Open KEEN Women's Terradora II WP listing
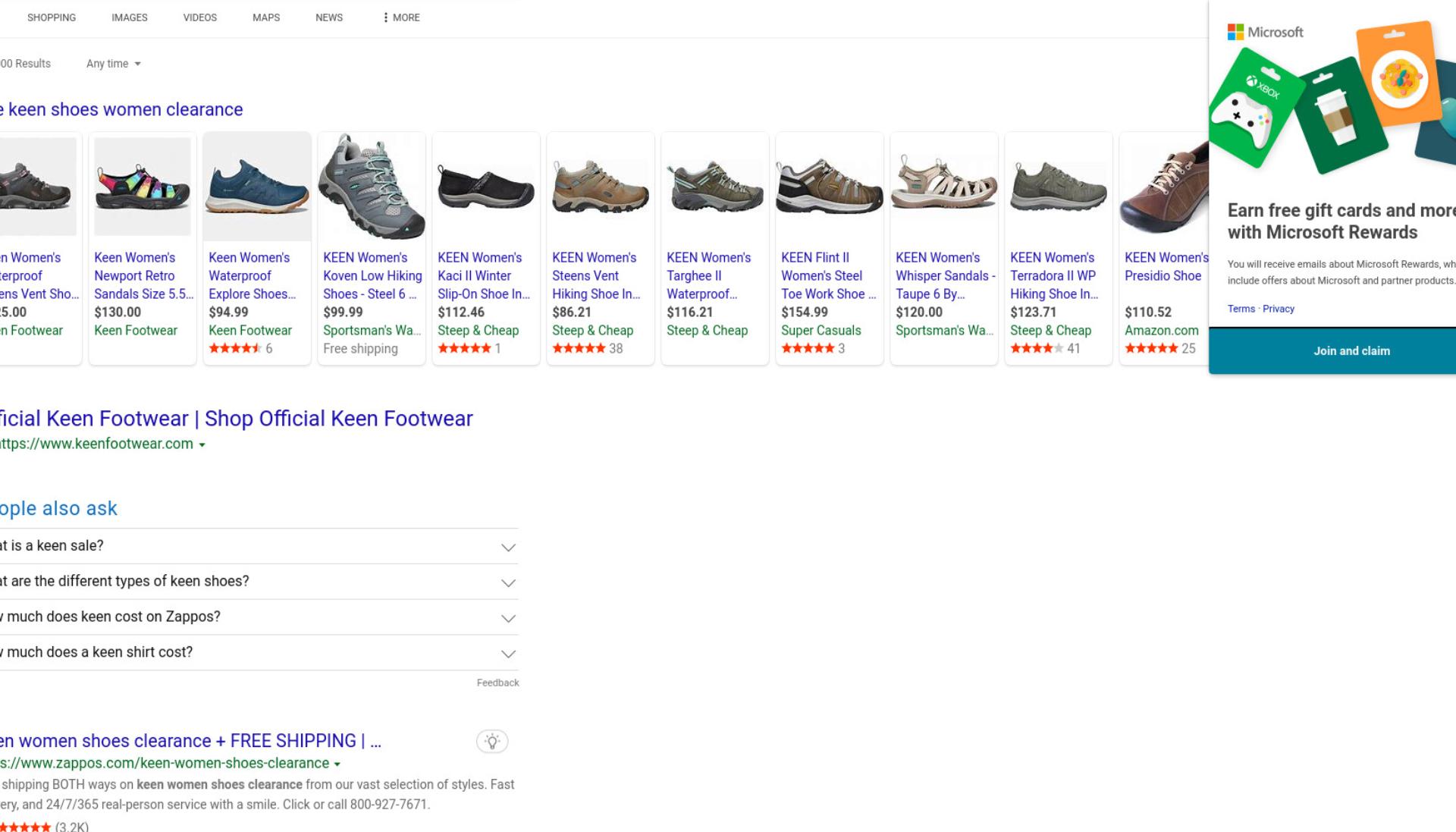This screenshot has height=832, width=1456. click(1054, 276)
